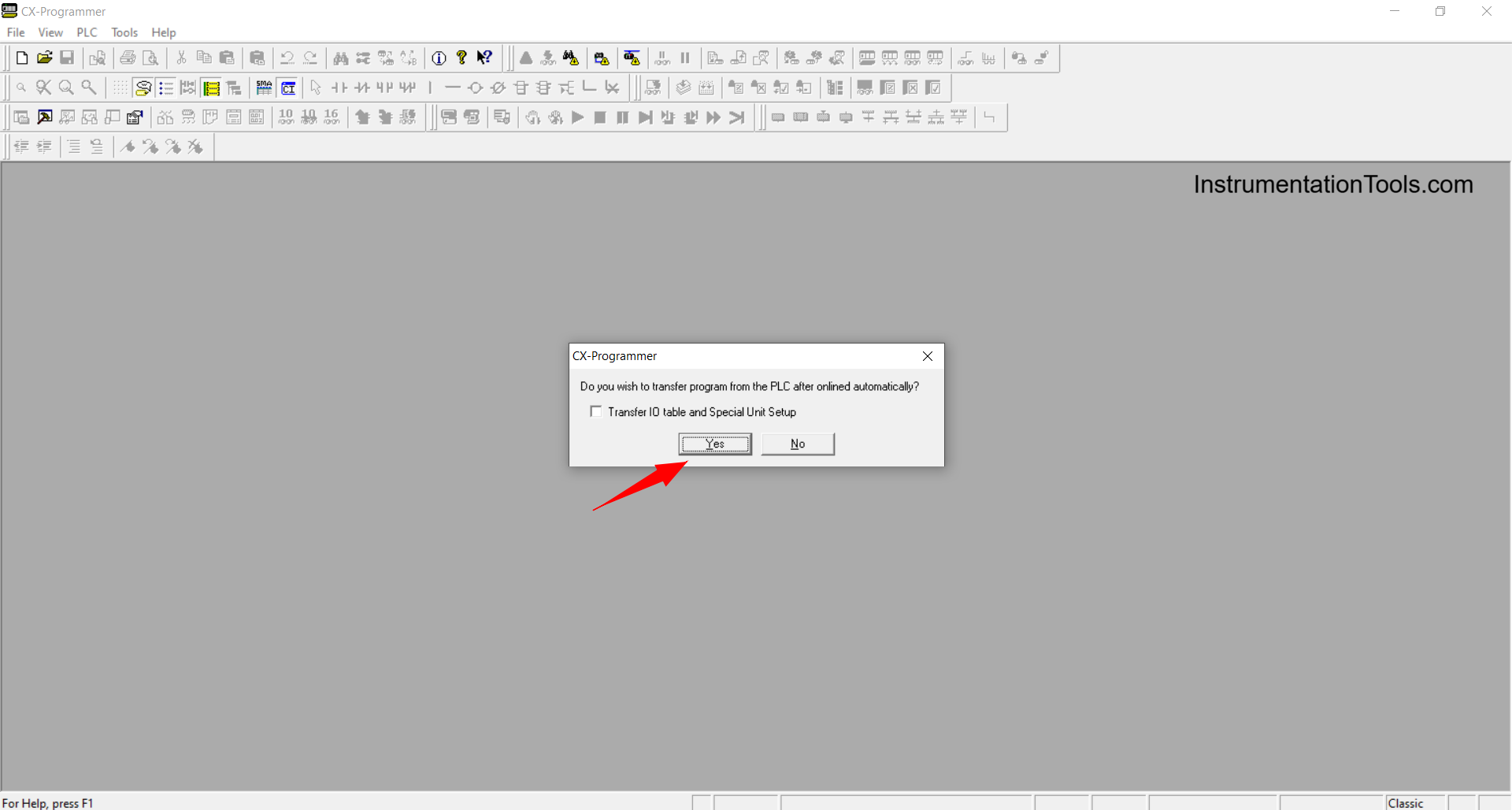This screenshot has height=810, width=1512.
Task: Select the arrow Selection mode tool
Action: tap(316, 87)
